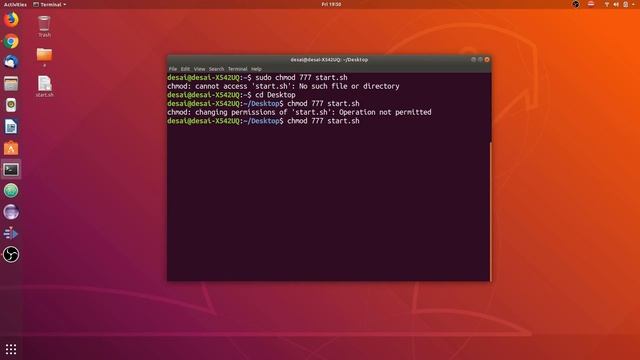Launch OBS Studio from the dock
The width and height of the screenshot is (640, 360).
click(11, 254)
